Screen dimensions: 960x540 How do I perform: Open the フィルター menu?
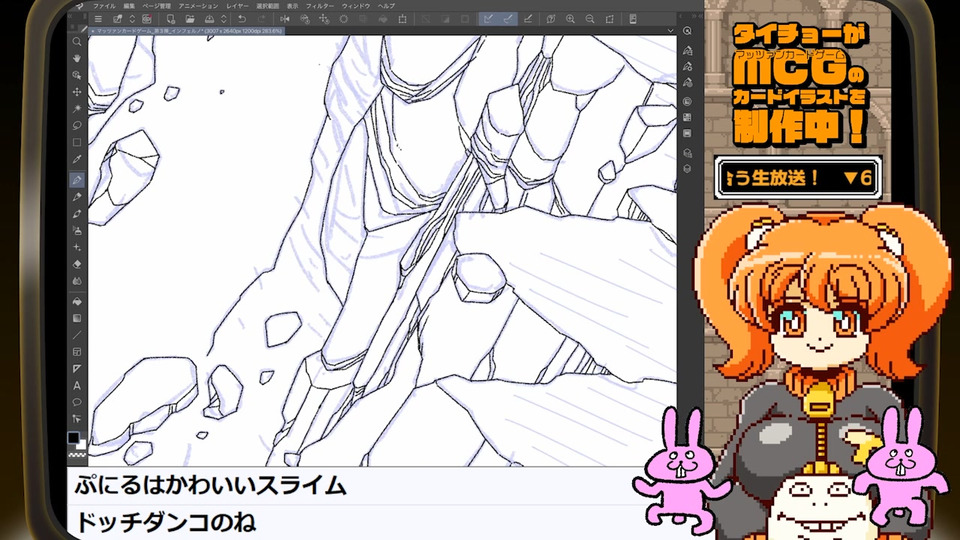click(320, 6)
